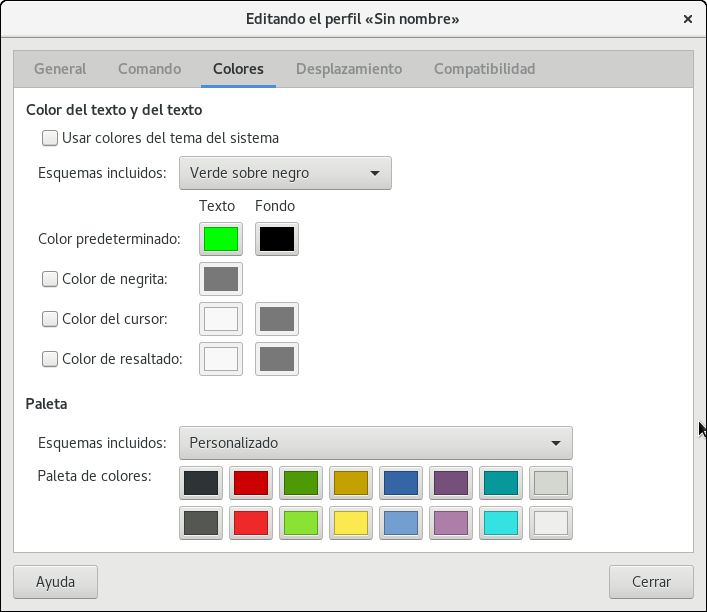
Task: Check the 'Color de resaltado' option
Action: (50, 358)
